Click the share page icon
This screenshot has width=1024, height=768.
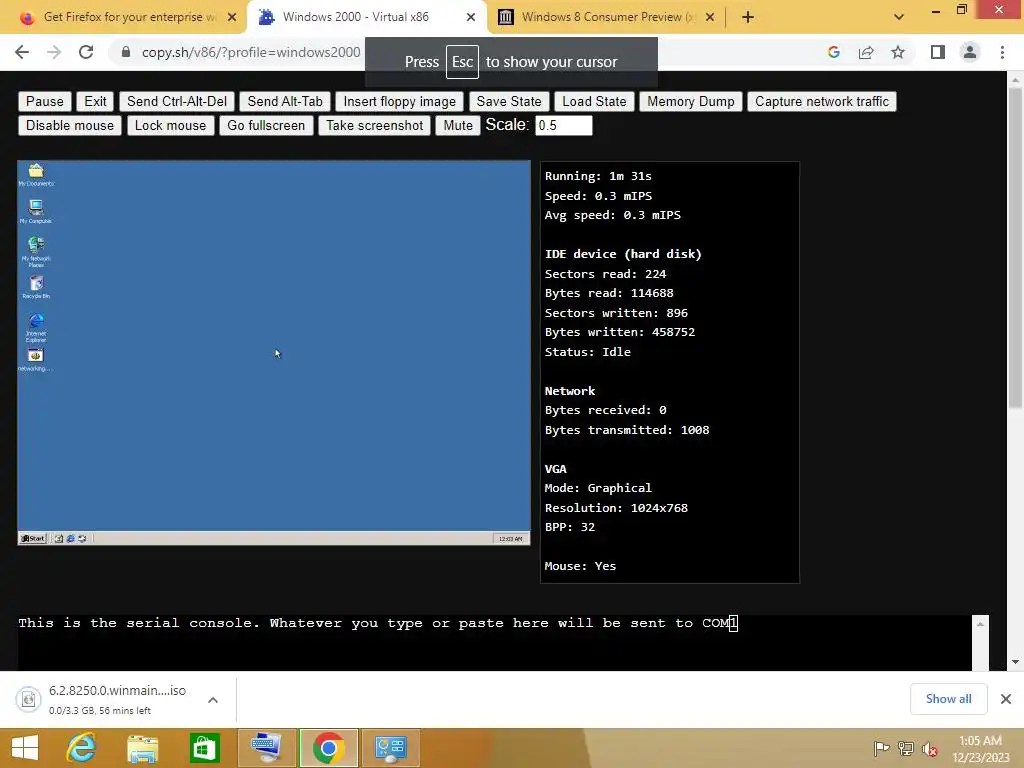[866, 52]
